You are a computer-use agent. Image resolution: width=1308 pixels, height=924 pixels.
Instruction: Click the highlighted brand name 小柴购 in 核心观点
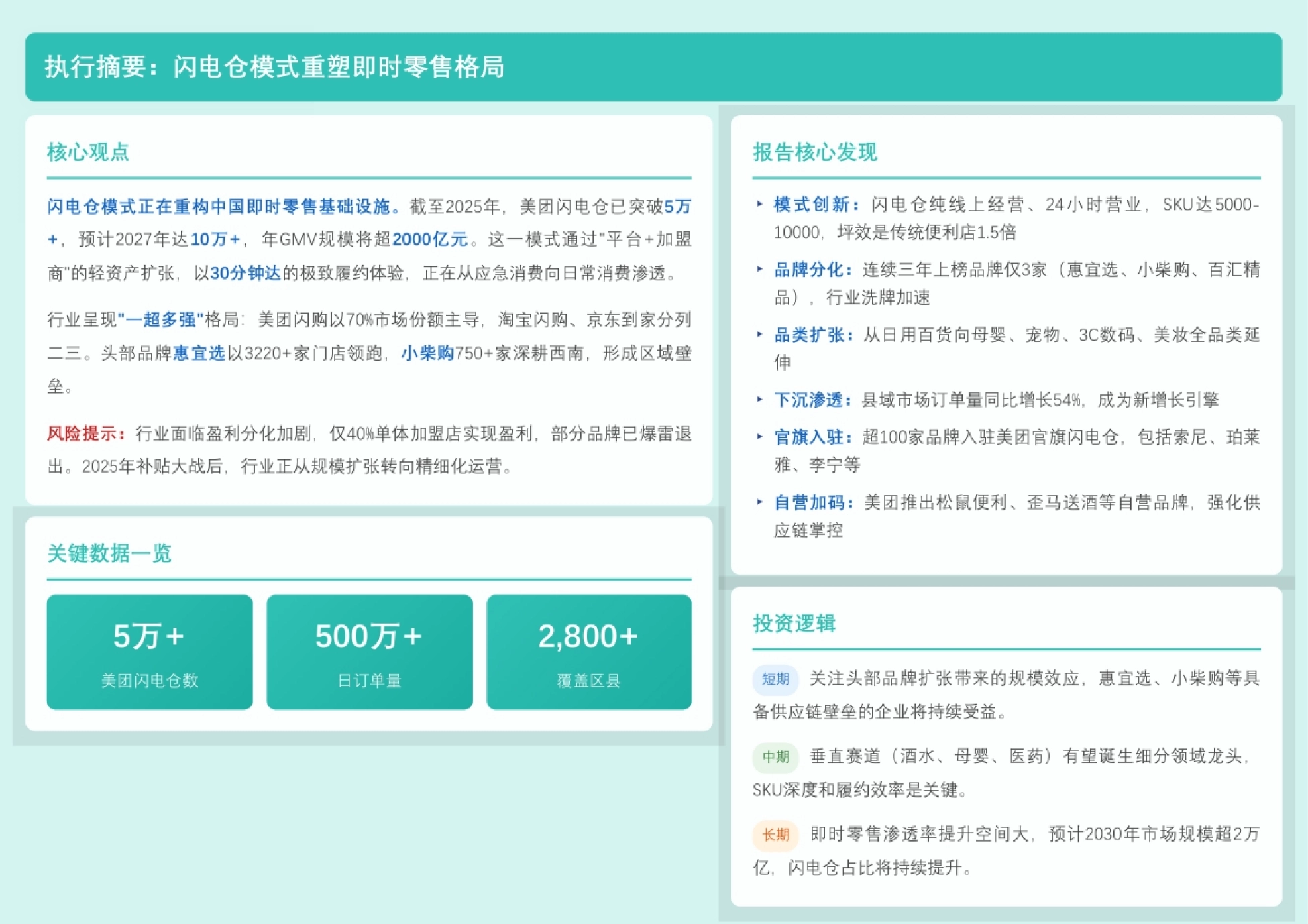click(428, 353)
